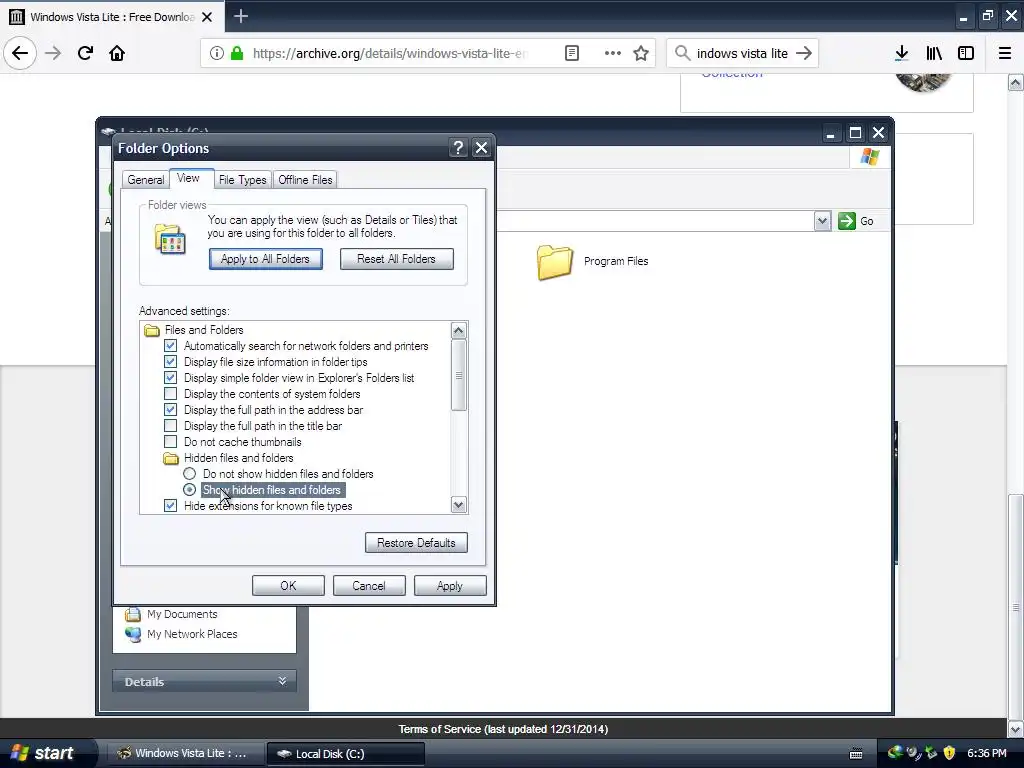Click Advanced settings scroll up arrow

(458, 330)
